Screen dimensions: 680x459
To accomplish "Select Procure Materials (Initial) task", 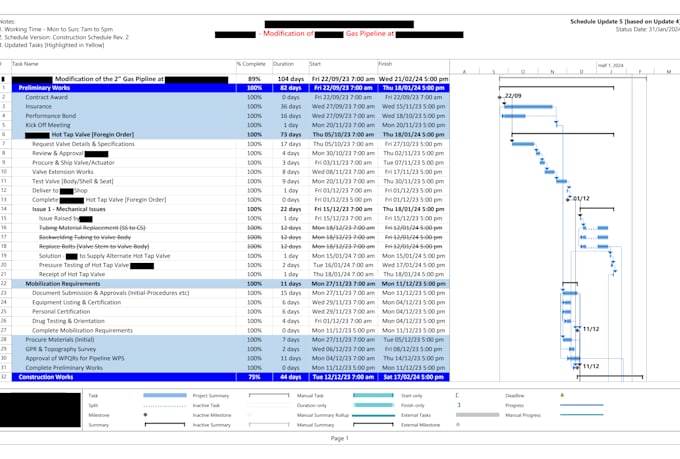I will [x=60, y=340].
